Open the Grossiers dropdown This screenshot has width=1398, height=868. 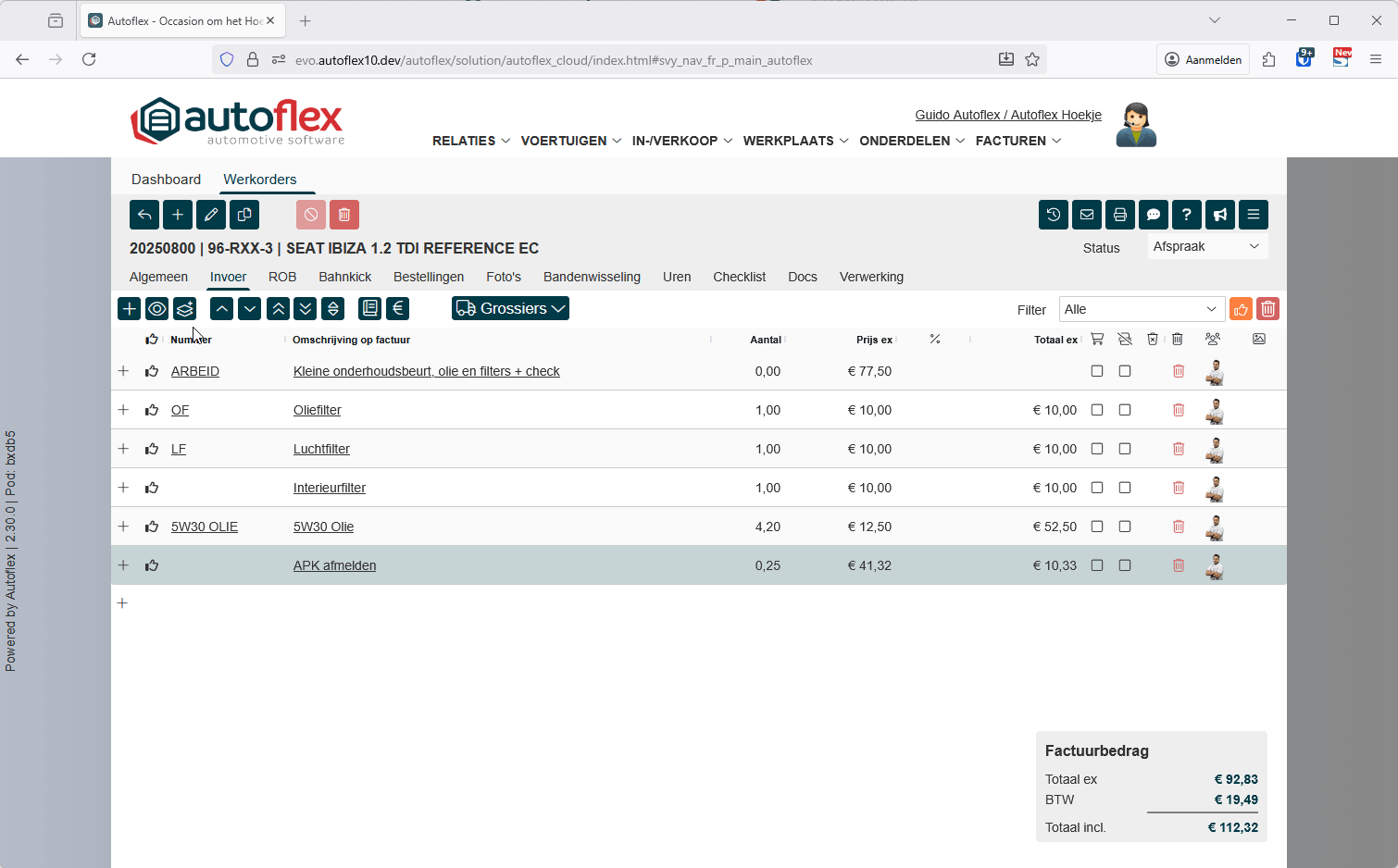coord(510,309)
